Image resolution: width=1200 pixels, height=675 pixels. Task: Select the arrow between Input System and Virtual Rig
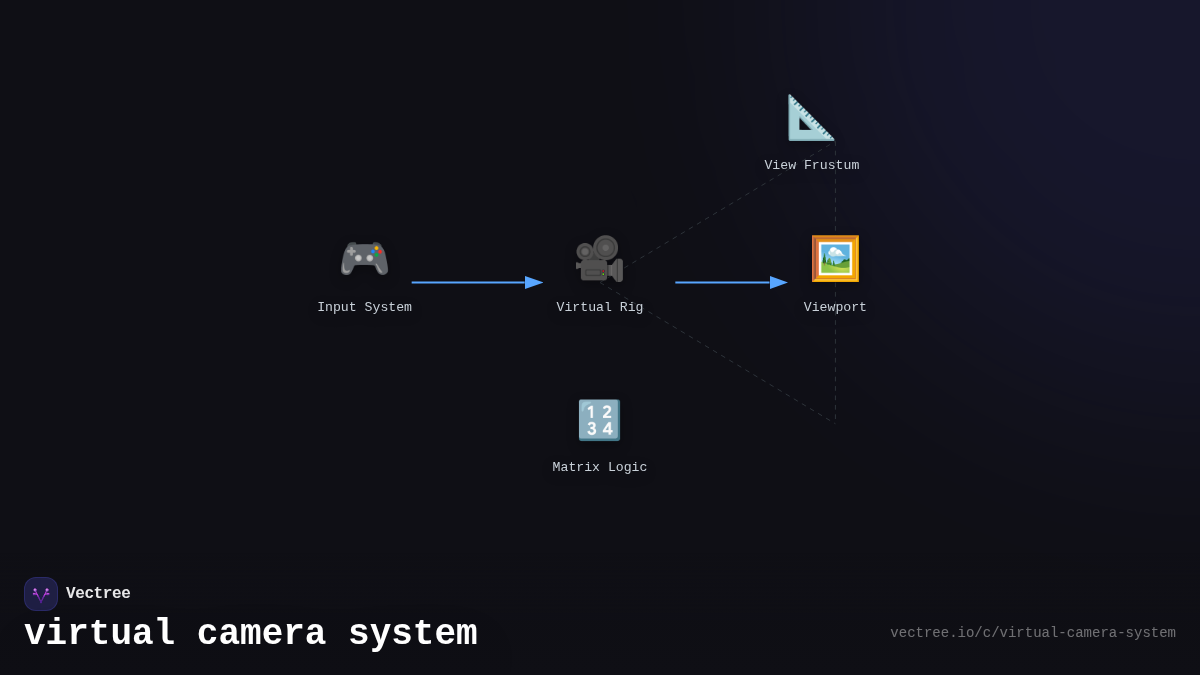click(475, 282)
